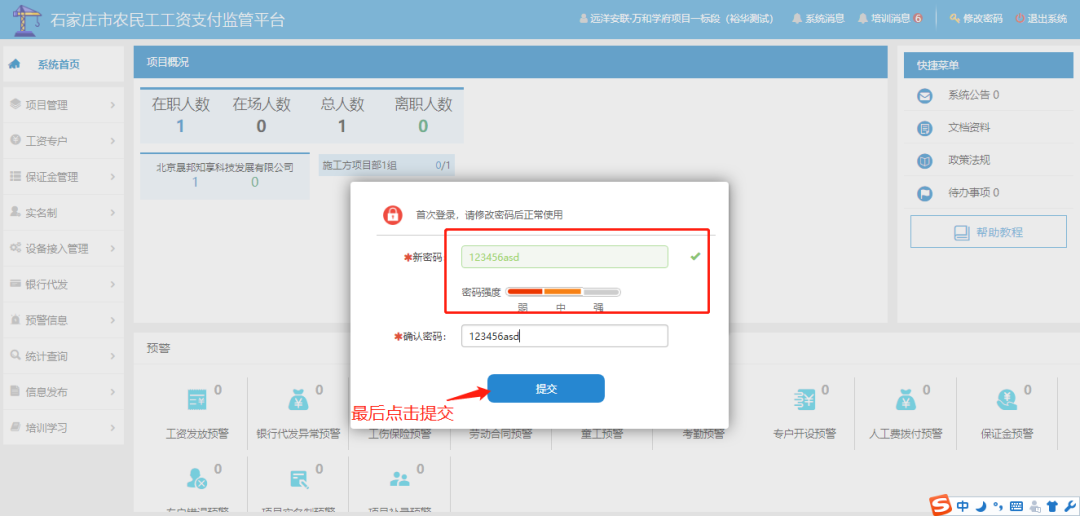
Task: Click the 总人数 count tile
Action: coord(342,115)
